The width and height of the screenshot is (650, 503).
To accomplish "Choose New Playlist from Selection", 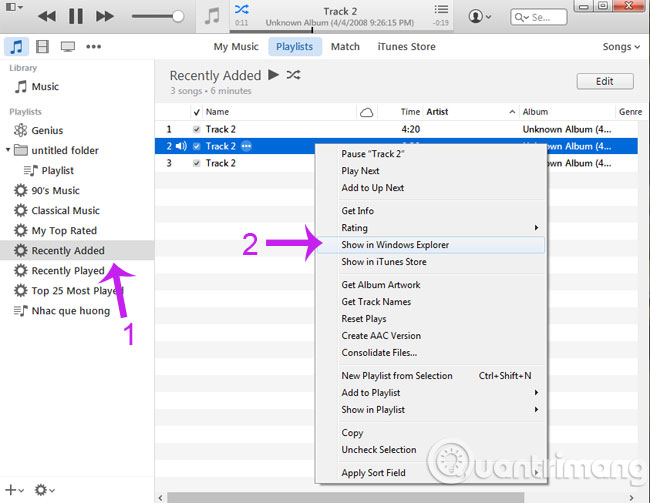I will 430,376.
